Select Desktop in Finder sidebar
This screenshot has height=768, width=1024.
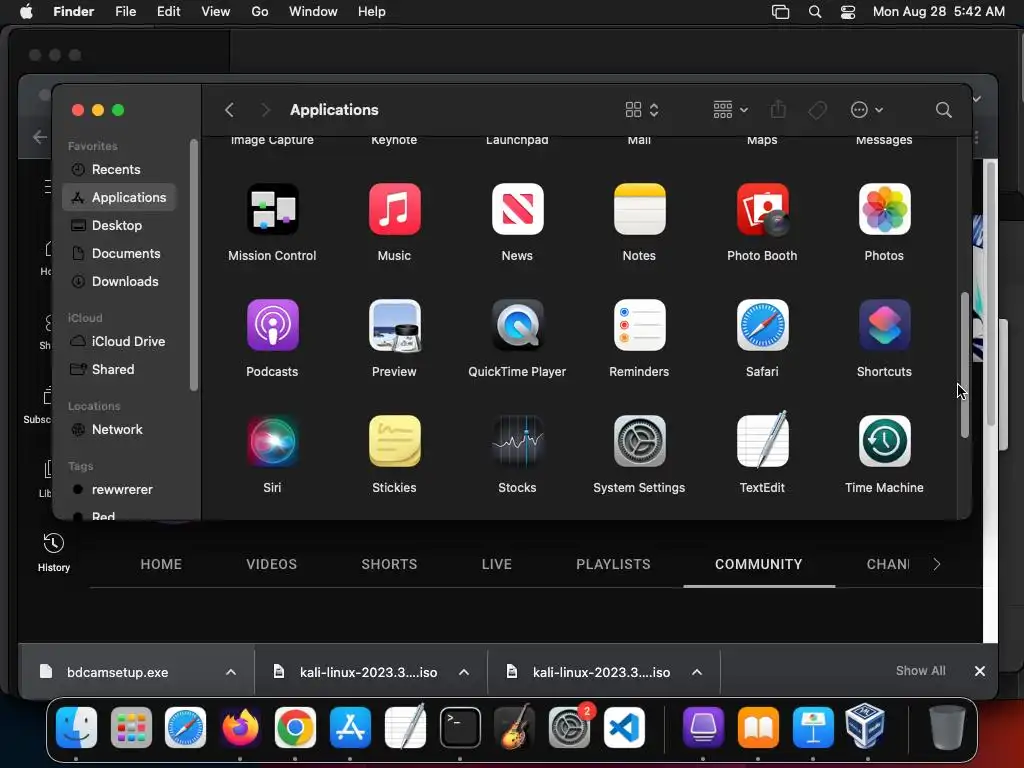pyautogui.click(x=120, y=225)
